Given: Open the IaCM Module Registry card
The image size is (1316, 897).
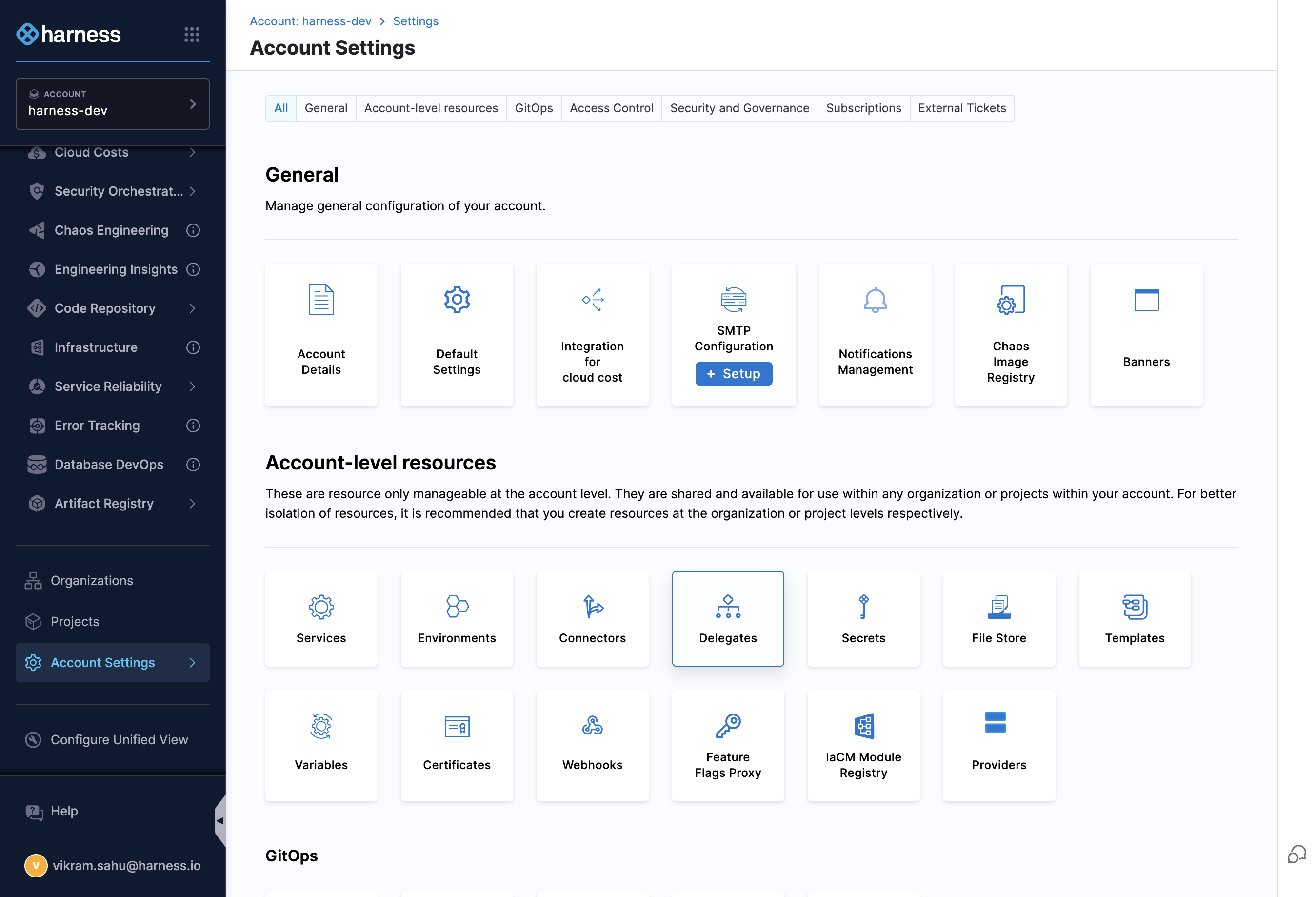Looking at the screenshot, I should (x=863, y=746).
